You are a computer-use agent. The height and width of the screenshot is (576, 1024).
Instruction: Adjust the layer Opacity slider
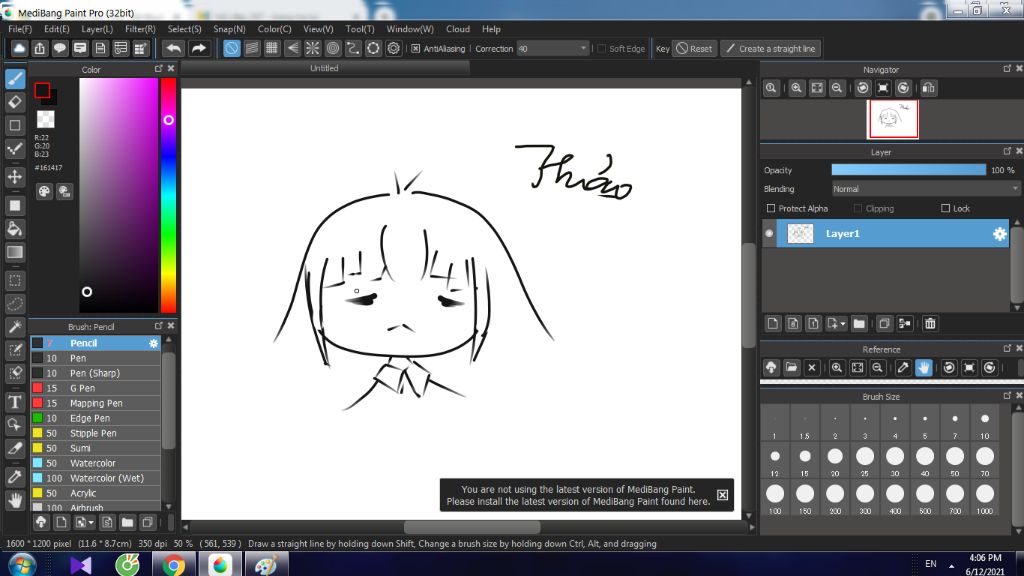click(908, 170)
